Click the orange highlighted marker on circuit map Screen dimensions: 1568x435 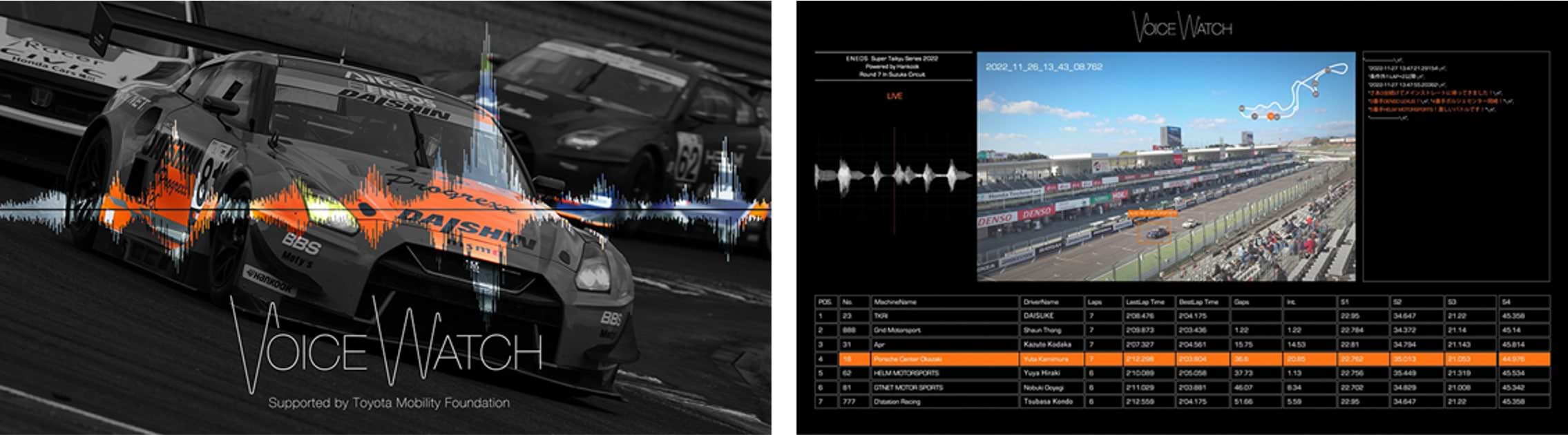tap(1270, 116)
